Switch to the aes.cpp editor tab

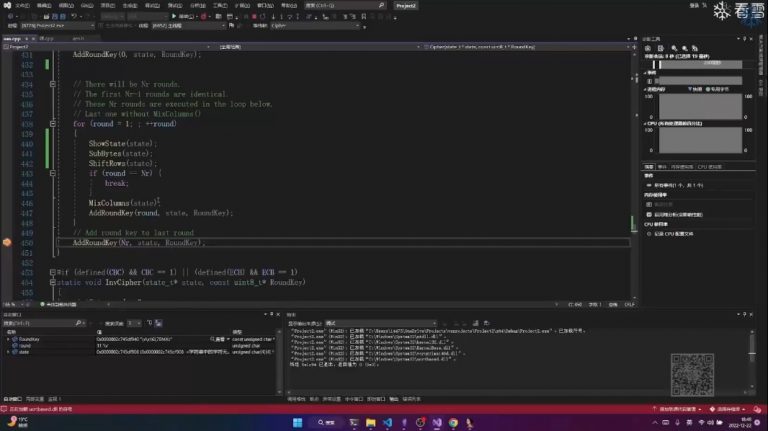point(14,37)
